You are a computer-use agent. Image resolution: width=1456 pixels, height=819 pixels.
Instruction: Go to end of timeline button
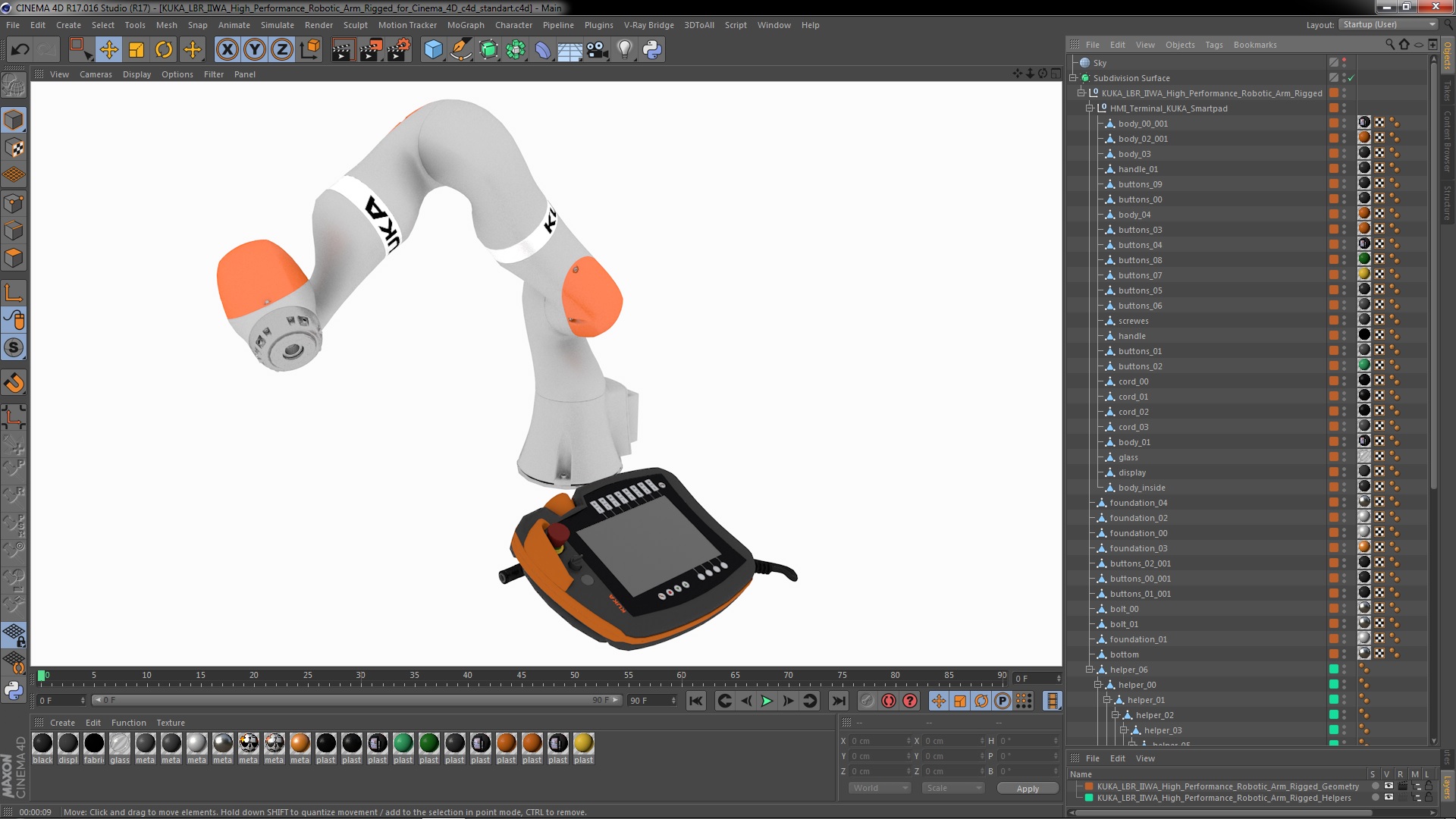point(838,701)
